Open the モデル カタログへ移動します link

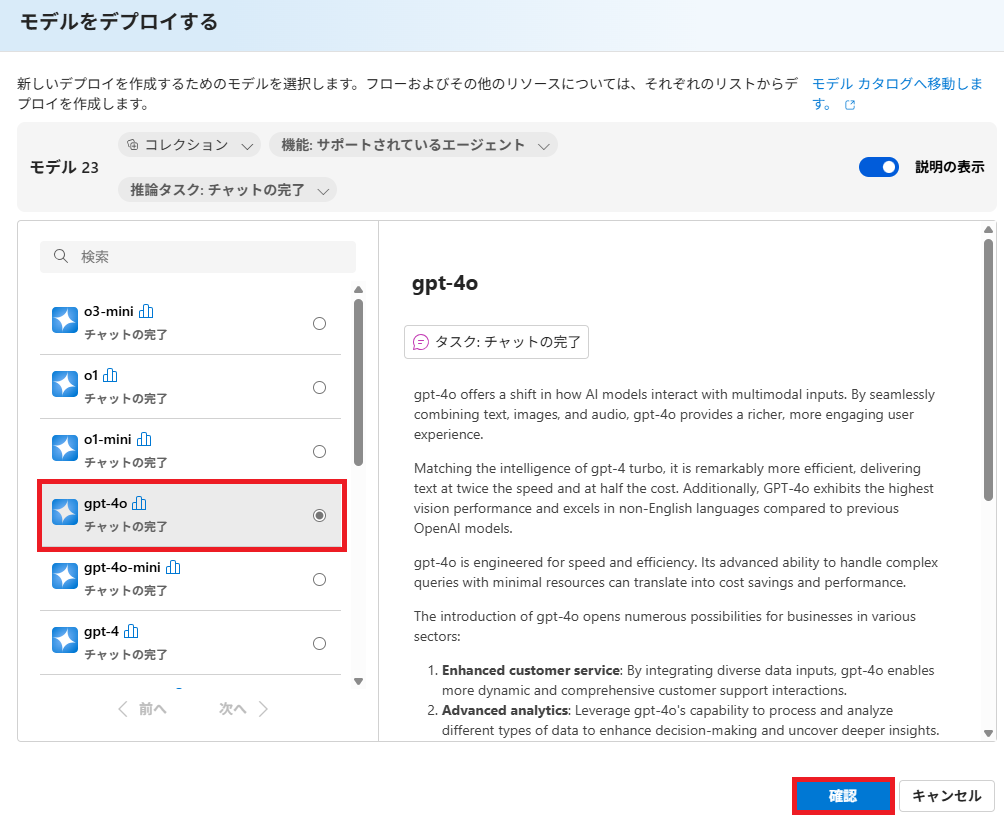click(897, 93)
